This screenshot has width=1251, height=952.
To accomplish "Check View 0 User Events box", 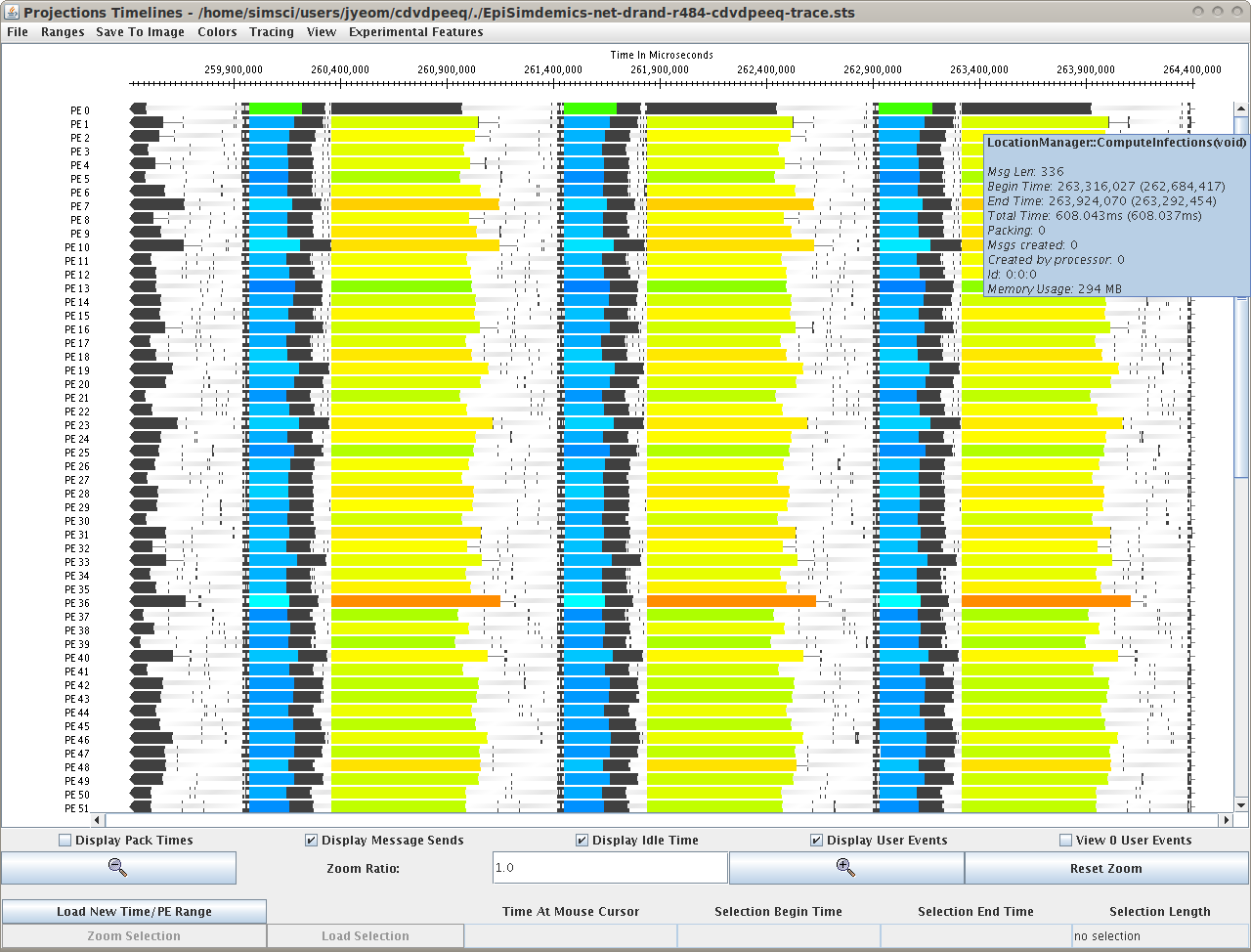I will (x=1066, y=840).
